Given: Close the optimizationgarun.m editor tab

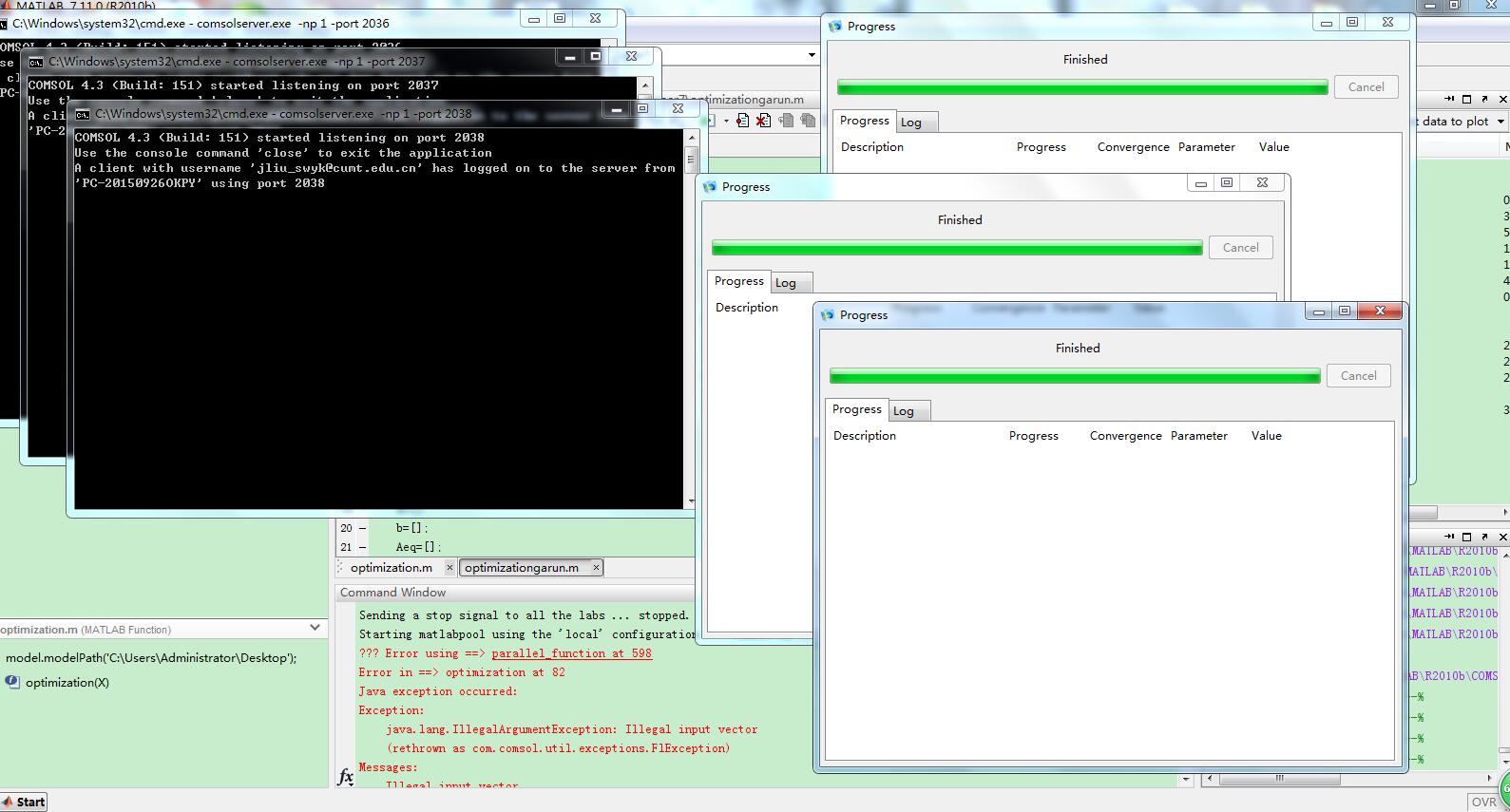Looking at the screenshot, I should (596, 568).
